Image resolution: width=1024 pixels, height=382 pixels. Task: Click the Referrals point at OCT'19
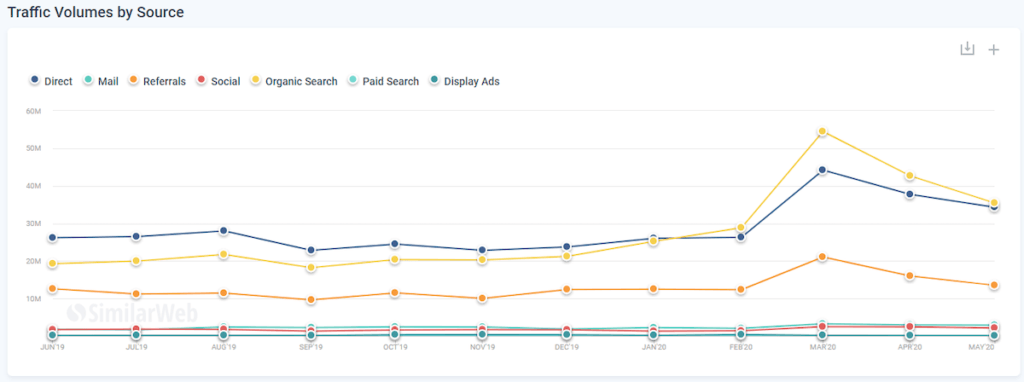(x=394, y=293)
